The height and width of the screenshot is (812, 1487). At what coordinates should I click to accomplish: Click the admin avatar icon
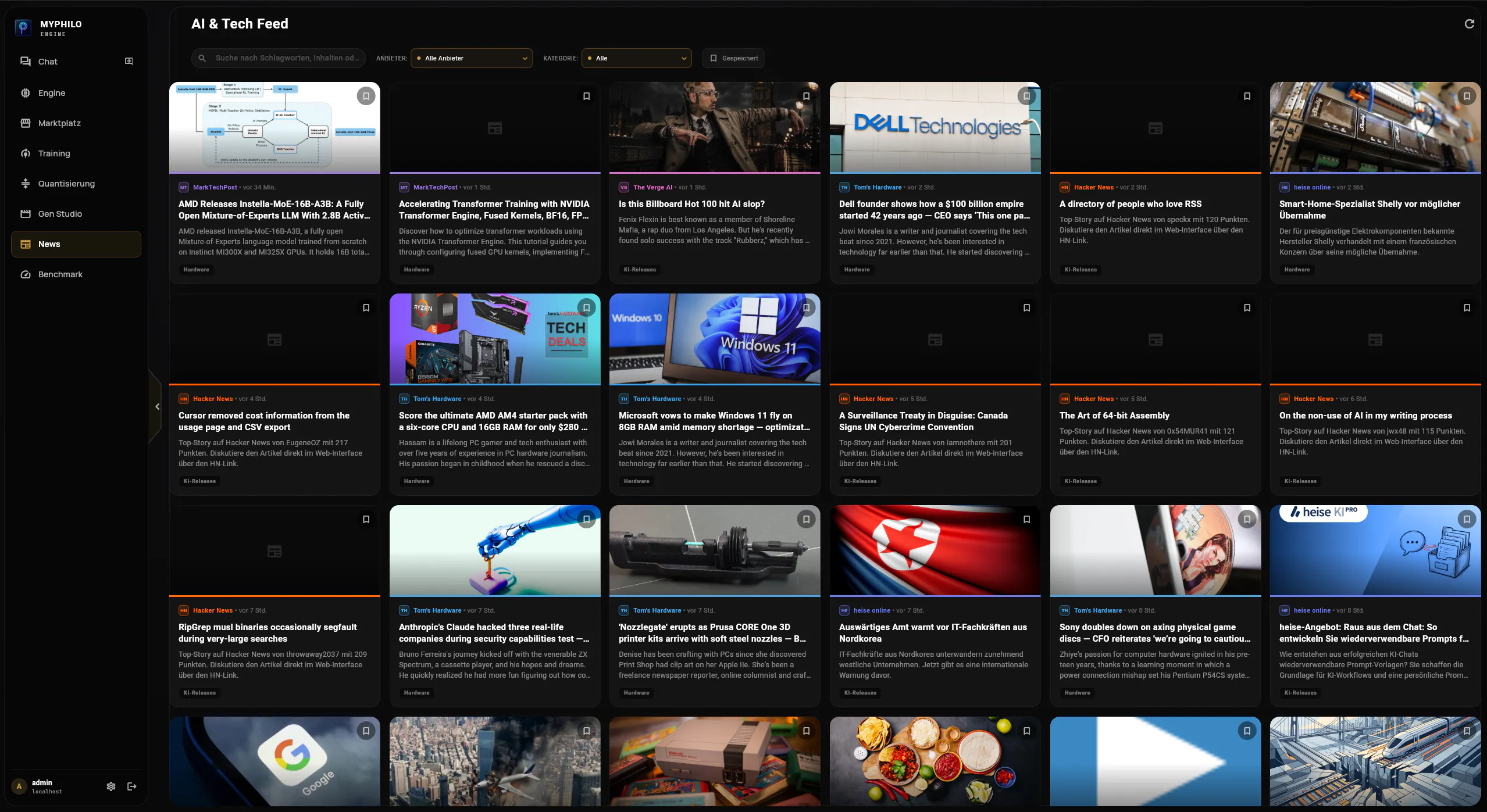[x=19, y=786]
